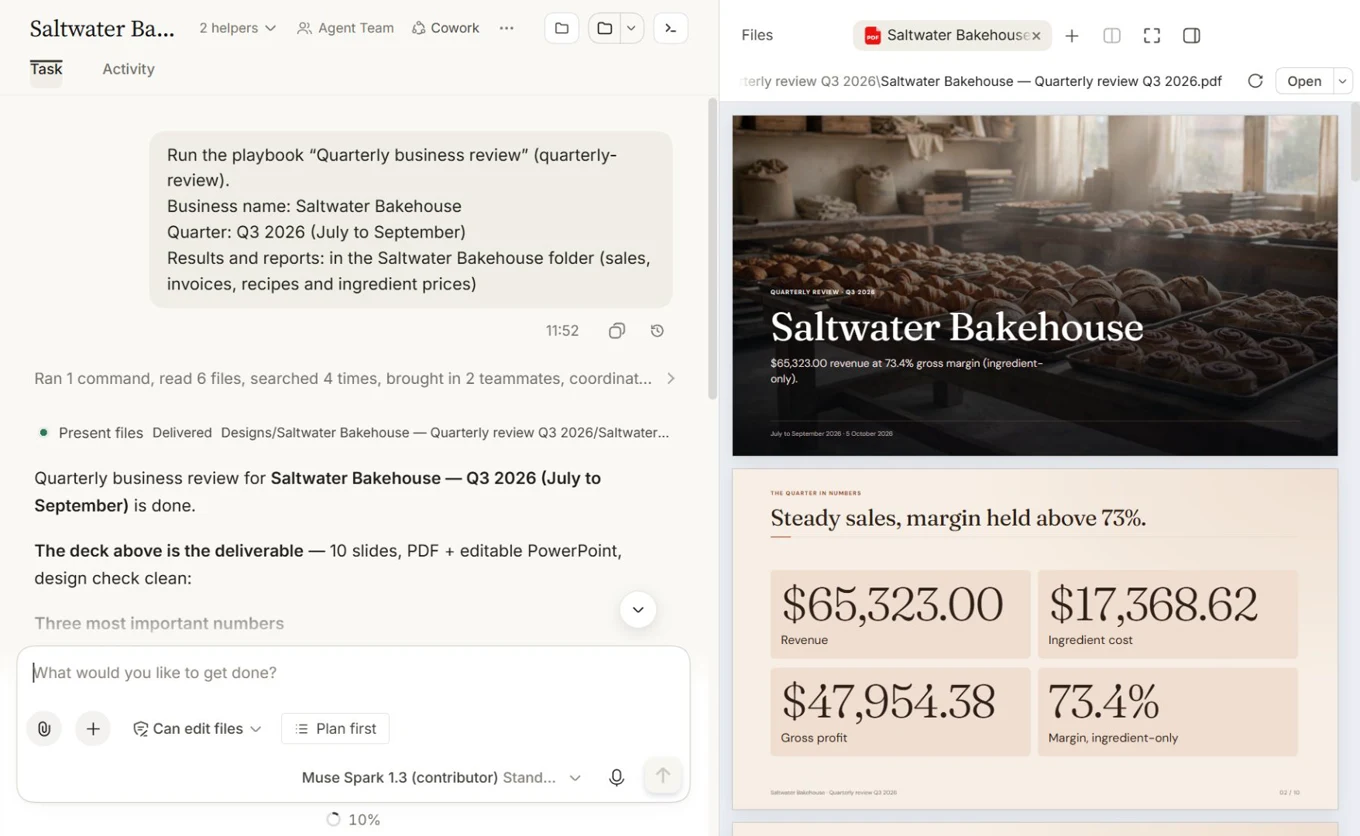Click the fullscreen expand icon
This screenshot has height=836, width=1360.
1152,36
